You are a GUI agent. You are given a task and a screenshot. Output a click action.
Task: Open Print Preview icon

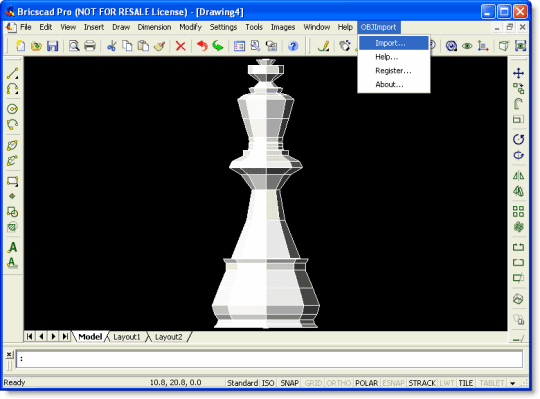74,46
